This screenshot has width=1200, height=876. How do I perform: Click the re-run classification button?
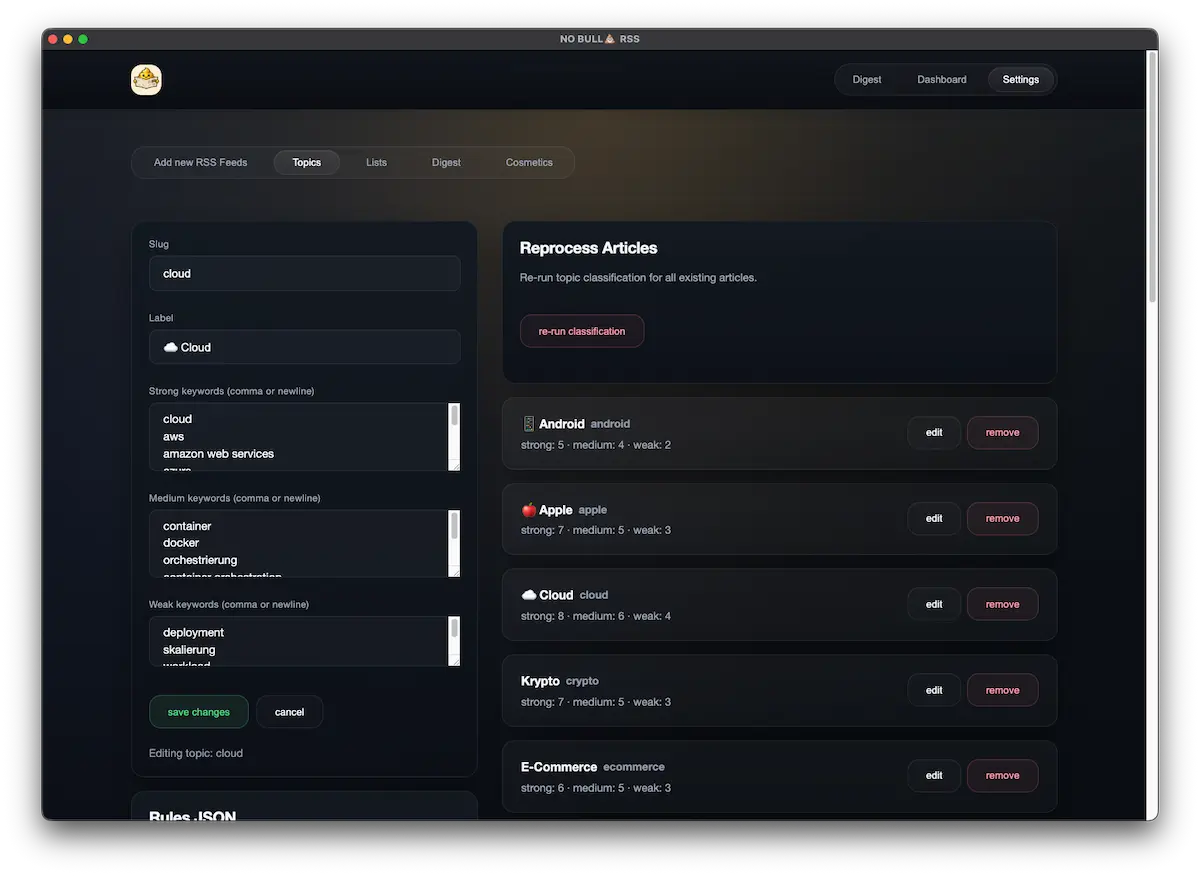point(581,330)
